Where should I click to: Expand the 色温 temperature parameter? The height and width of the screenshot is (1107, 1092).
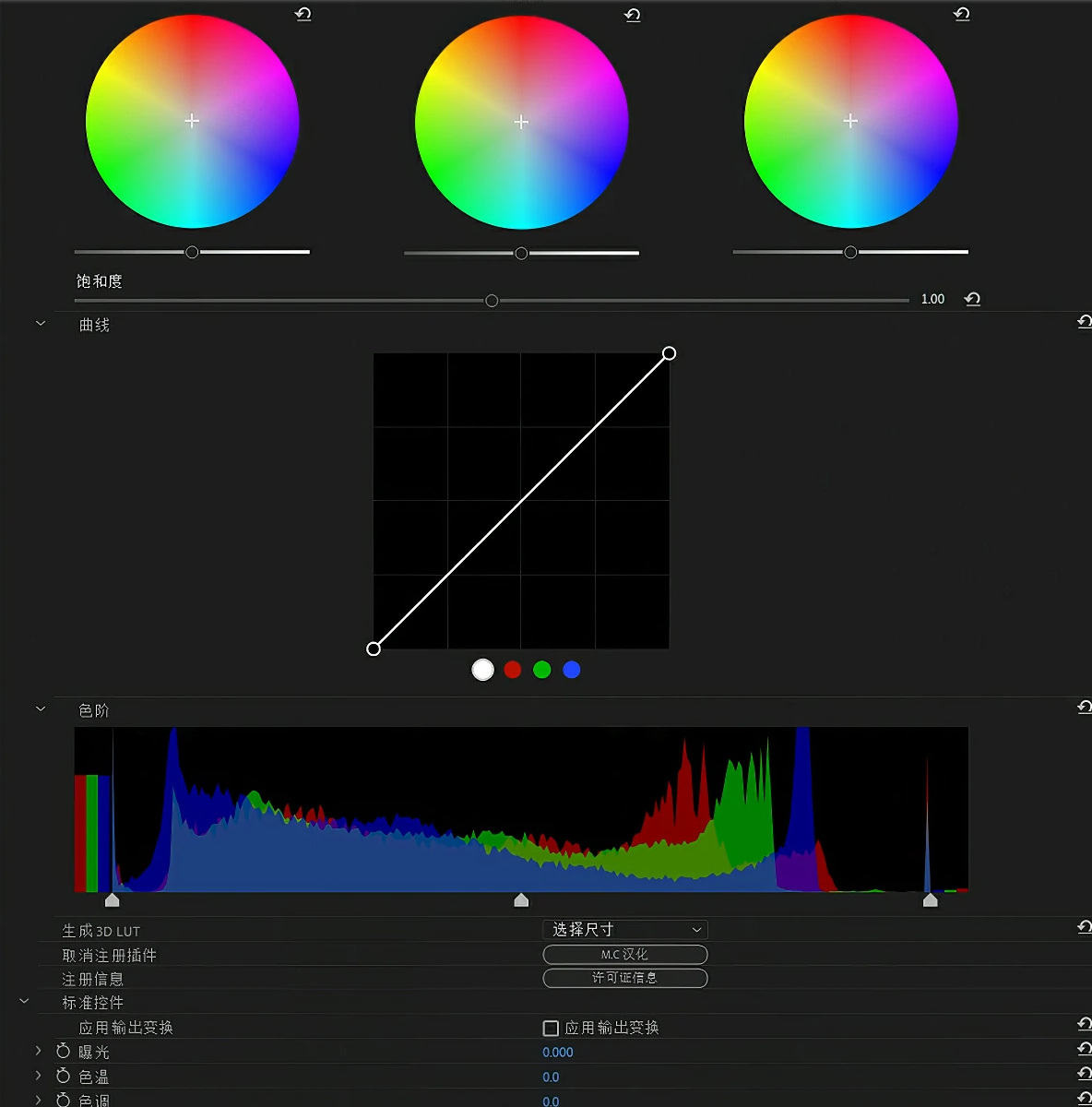click(x=38, y=1076)
